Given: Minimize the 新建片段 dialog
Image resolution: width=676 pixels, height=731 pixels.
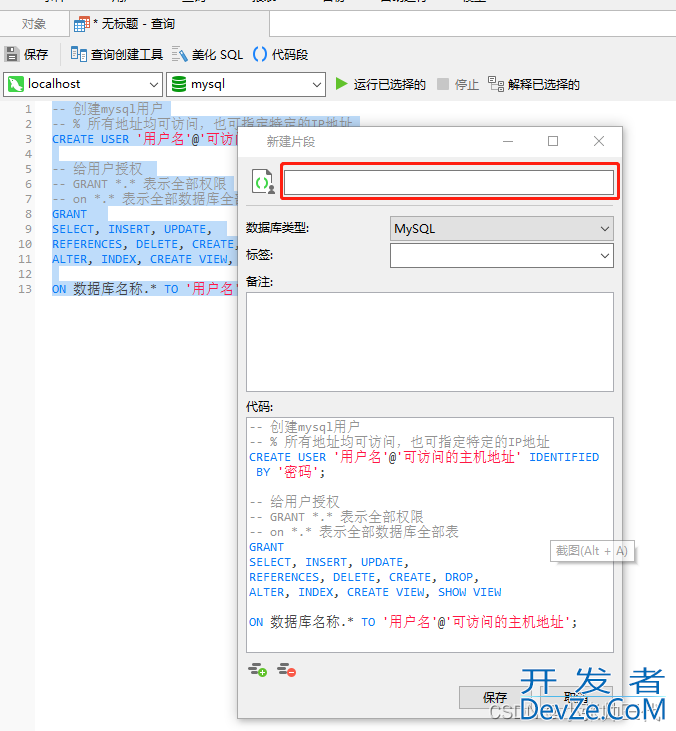Looking at the screenshot, I should click(508, 141).
